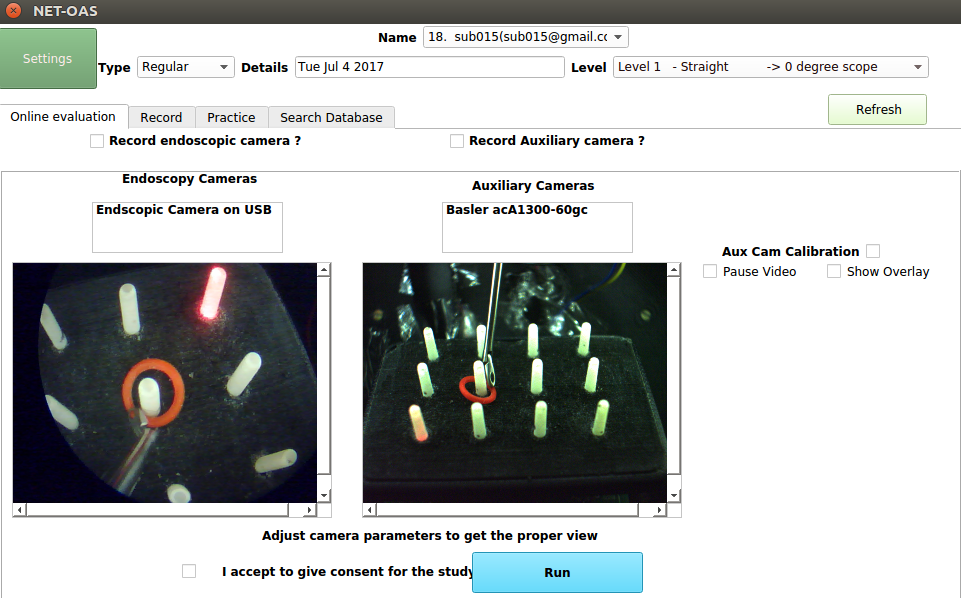Click down arrow of endoscopic view vertical scrollbar
This screenshot has width=961, height=598.
click(x=324, y=496)
